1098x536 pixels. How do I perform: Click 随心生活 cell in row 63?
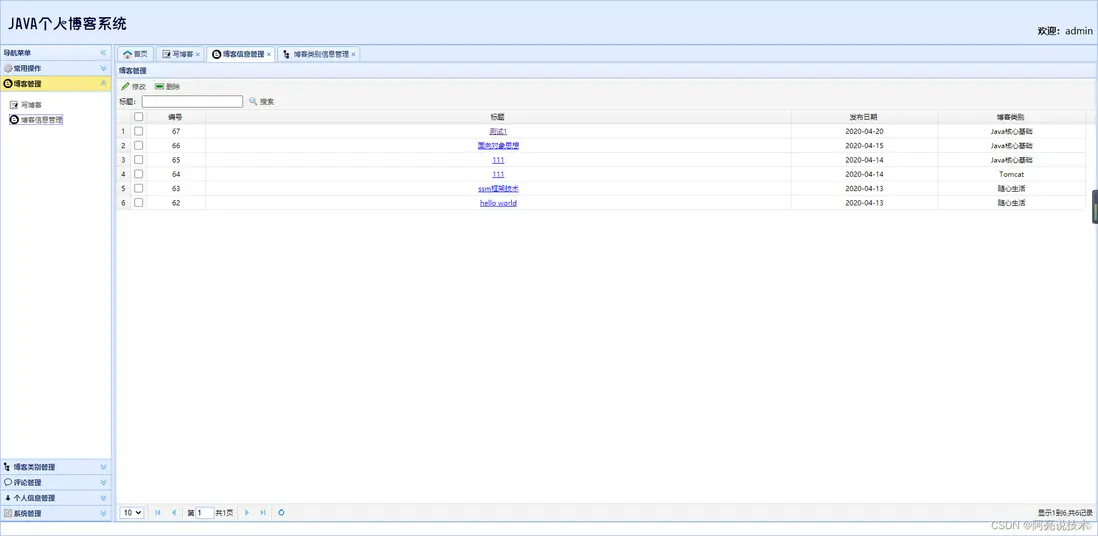click(1012, 188)
